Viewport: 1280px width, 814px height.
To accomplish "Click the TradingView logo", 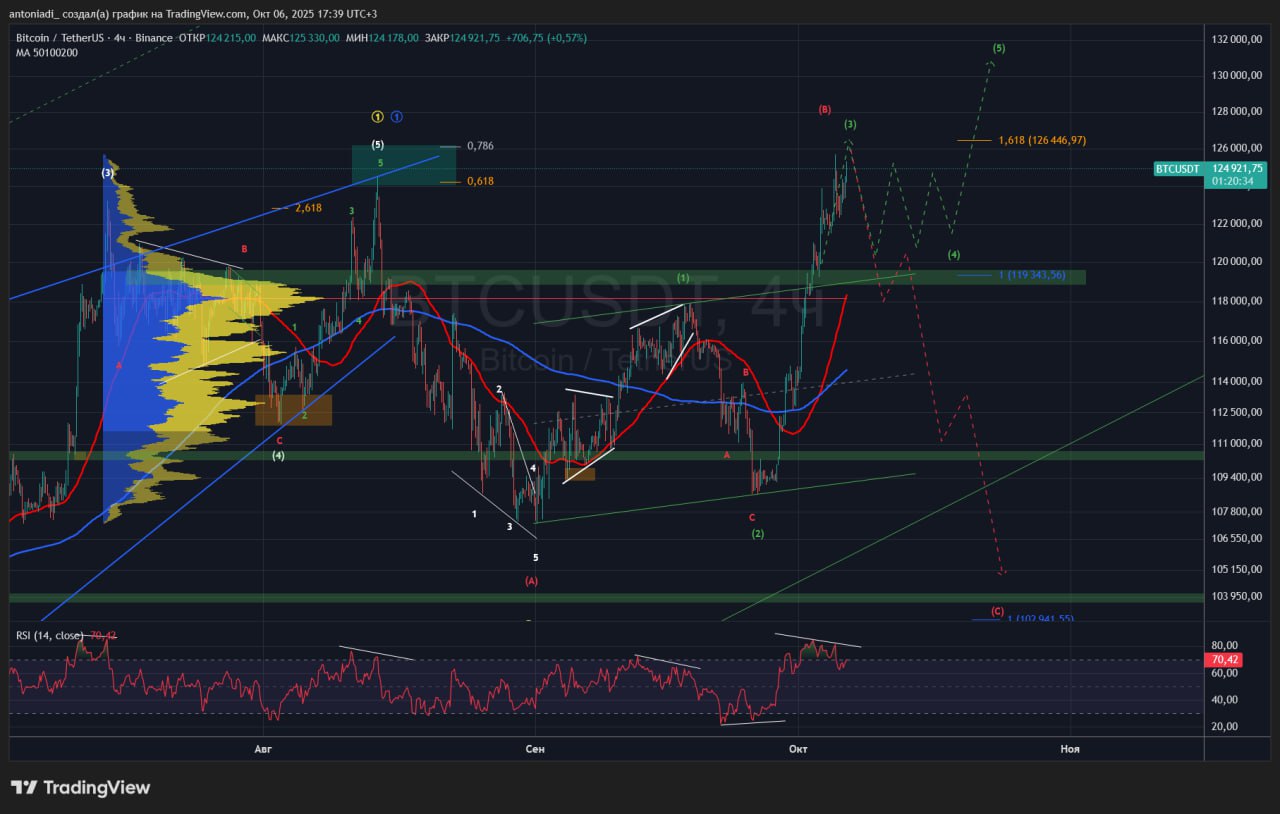I will [80, 788].
